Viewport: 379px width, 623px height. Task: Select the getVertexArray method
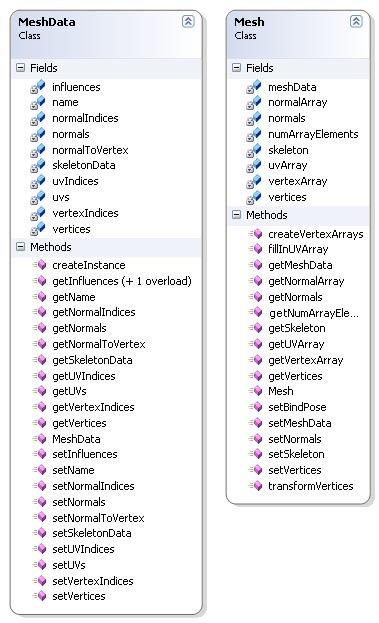(x=306, y=360)
